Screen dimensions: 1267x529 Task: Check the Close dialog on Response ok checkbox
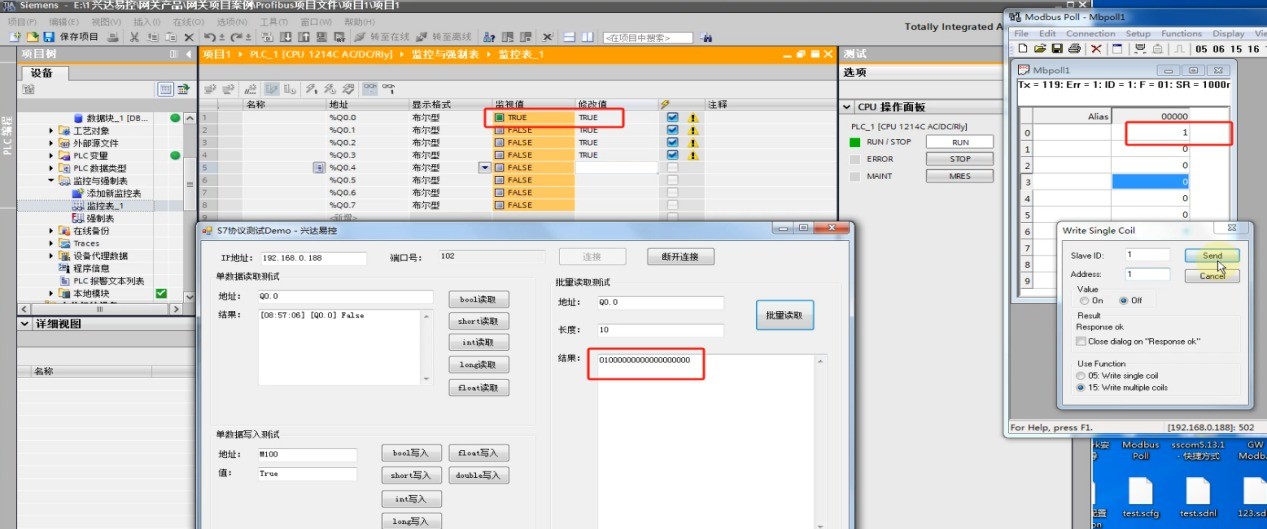point(1081,341)
